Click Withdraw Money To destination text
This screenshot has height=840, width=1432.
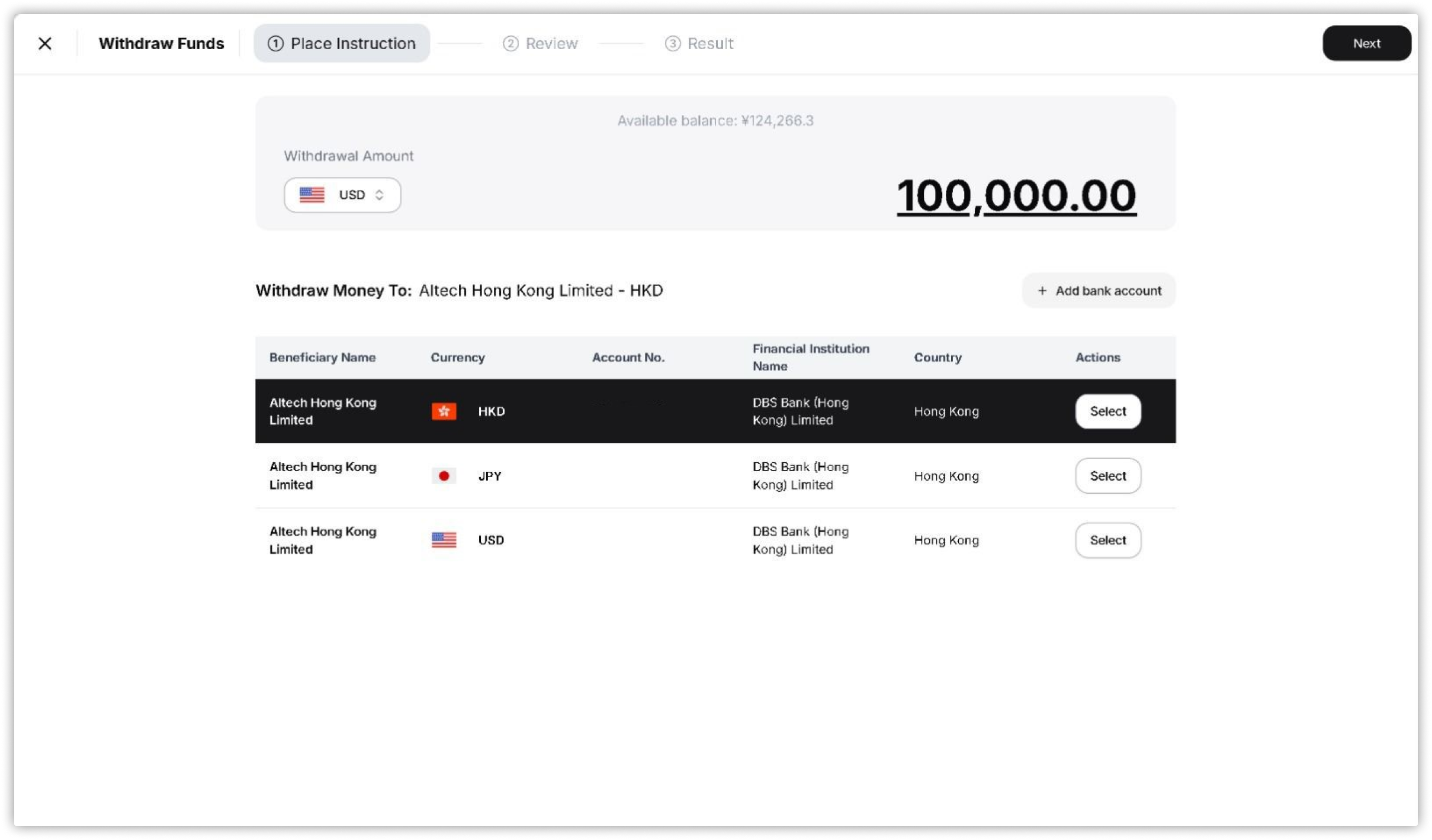point(541,291)
